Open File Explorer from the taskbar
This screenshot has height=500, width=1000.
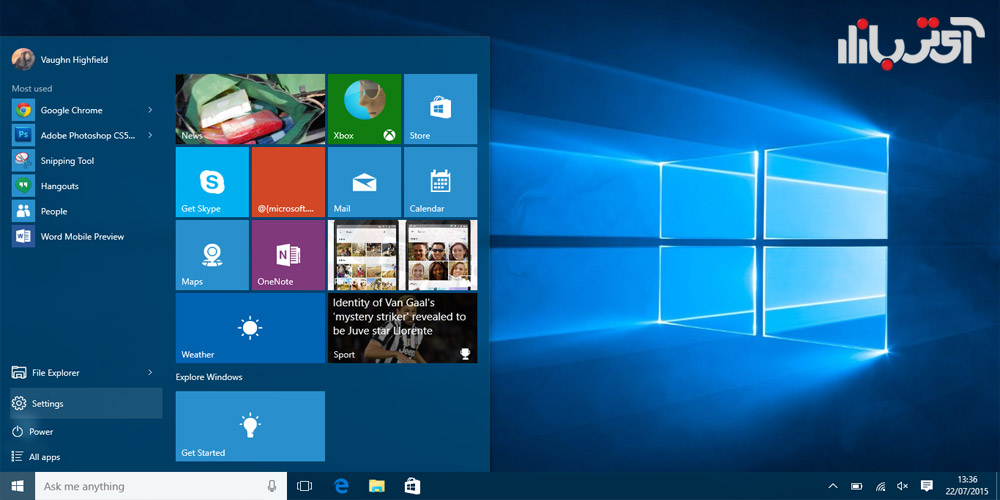click(x=377, y=486)
